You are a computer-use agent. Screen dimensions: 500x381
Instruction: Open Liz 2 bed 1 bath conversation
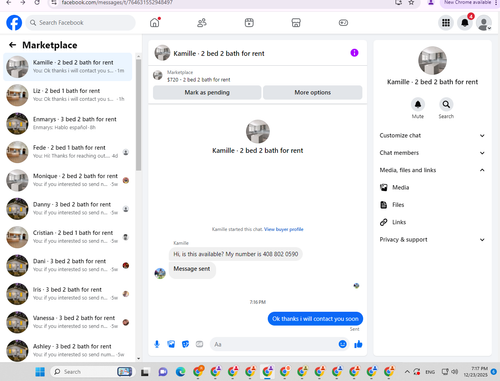(x=68, y=95)
